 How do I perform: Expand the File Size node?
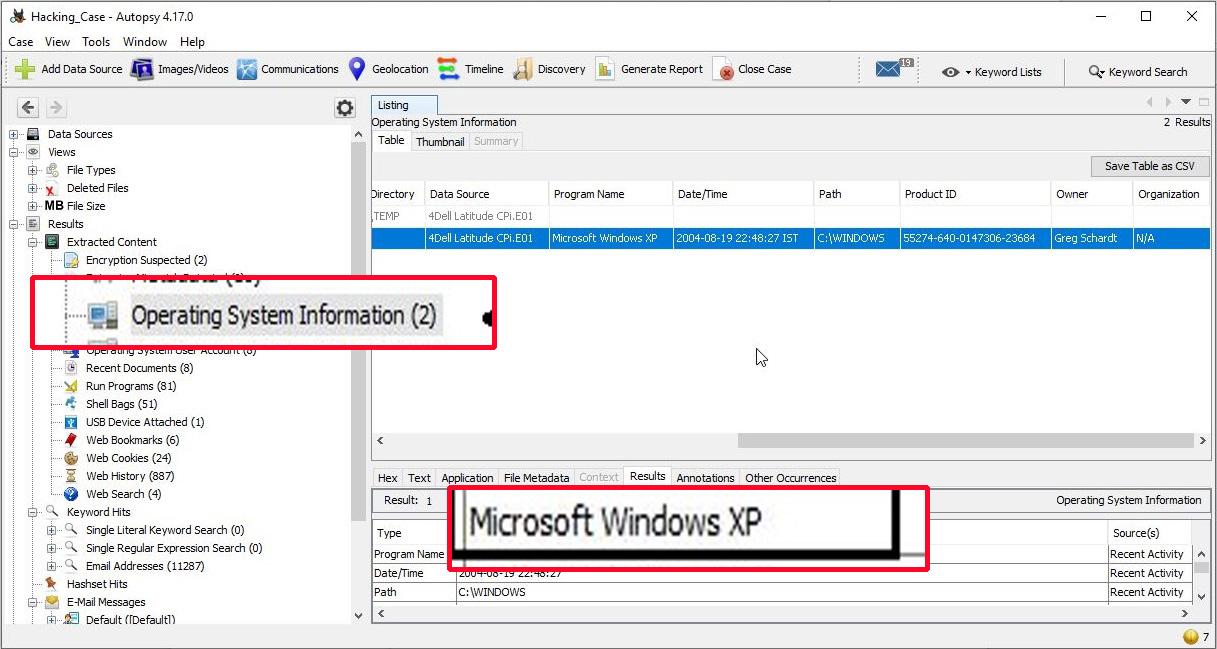tap(33, 206)
